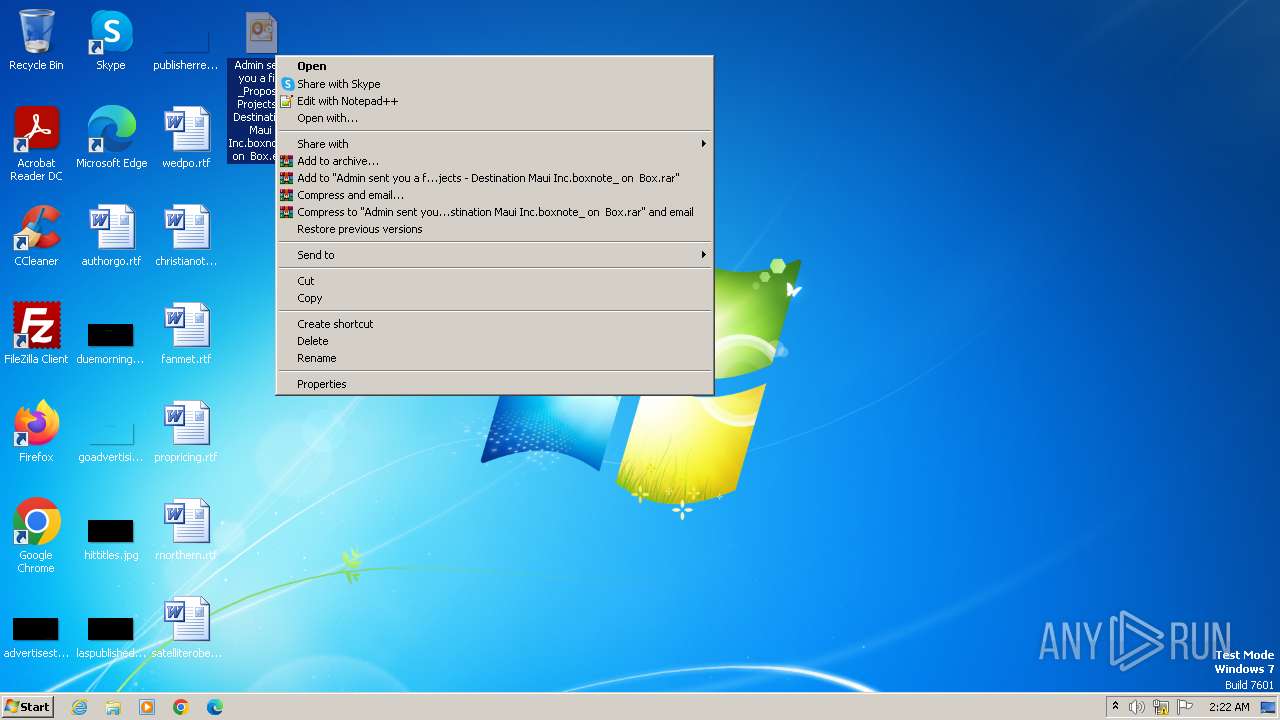Select advertisest desktop file

[36, 635]
